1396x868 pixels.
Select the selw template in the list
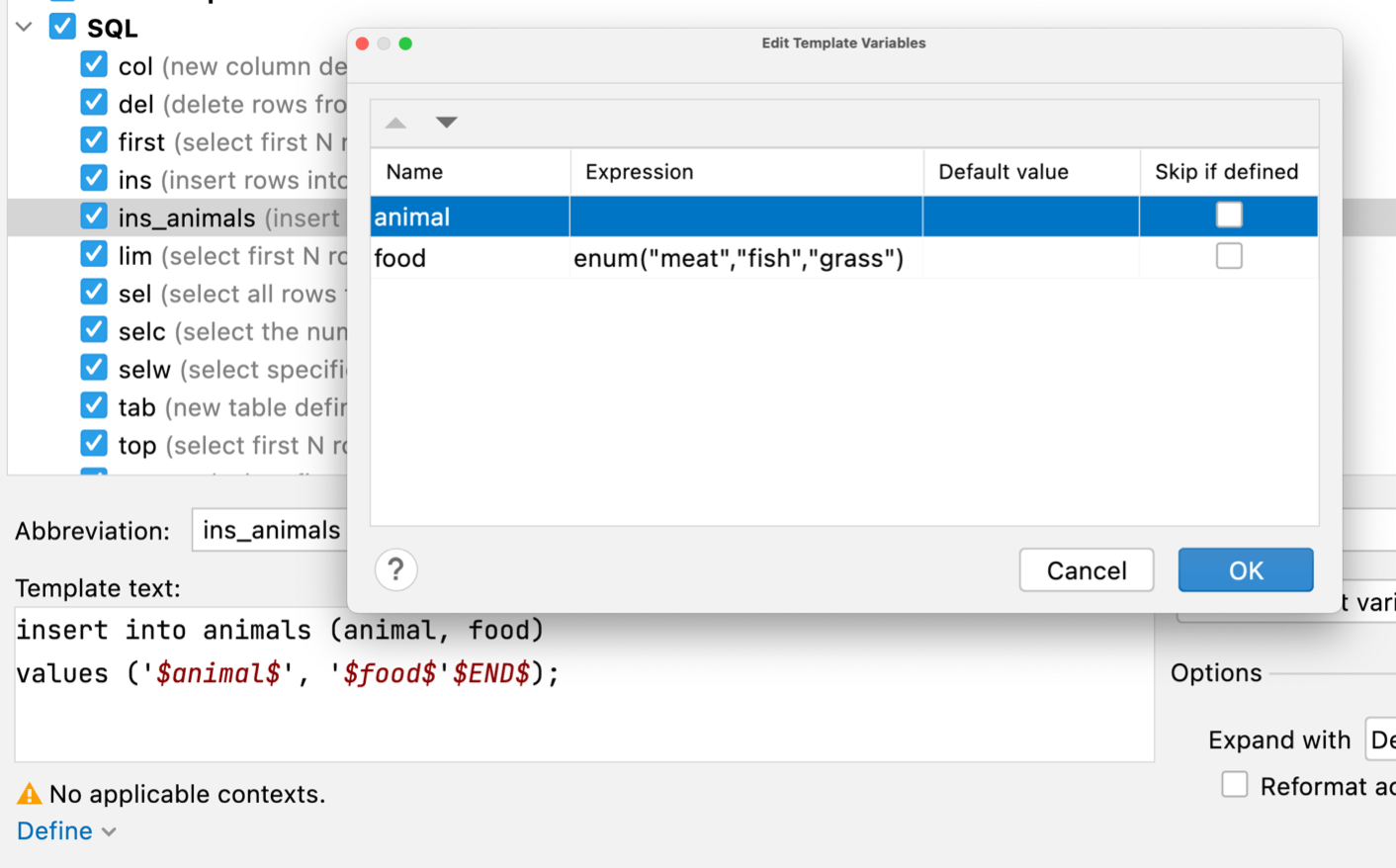(232, 370)
